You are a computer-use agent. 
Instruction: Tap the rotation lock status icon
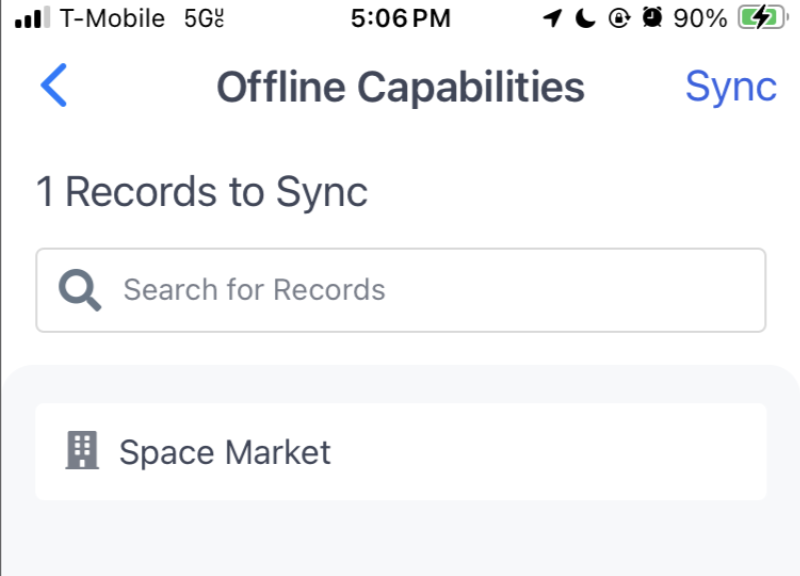tap(619, 18)
